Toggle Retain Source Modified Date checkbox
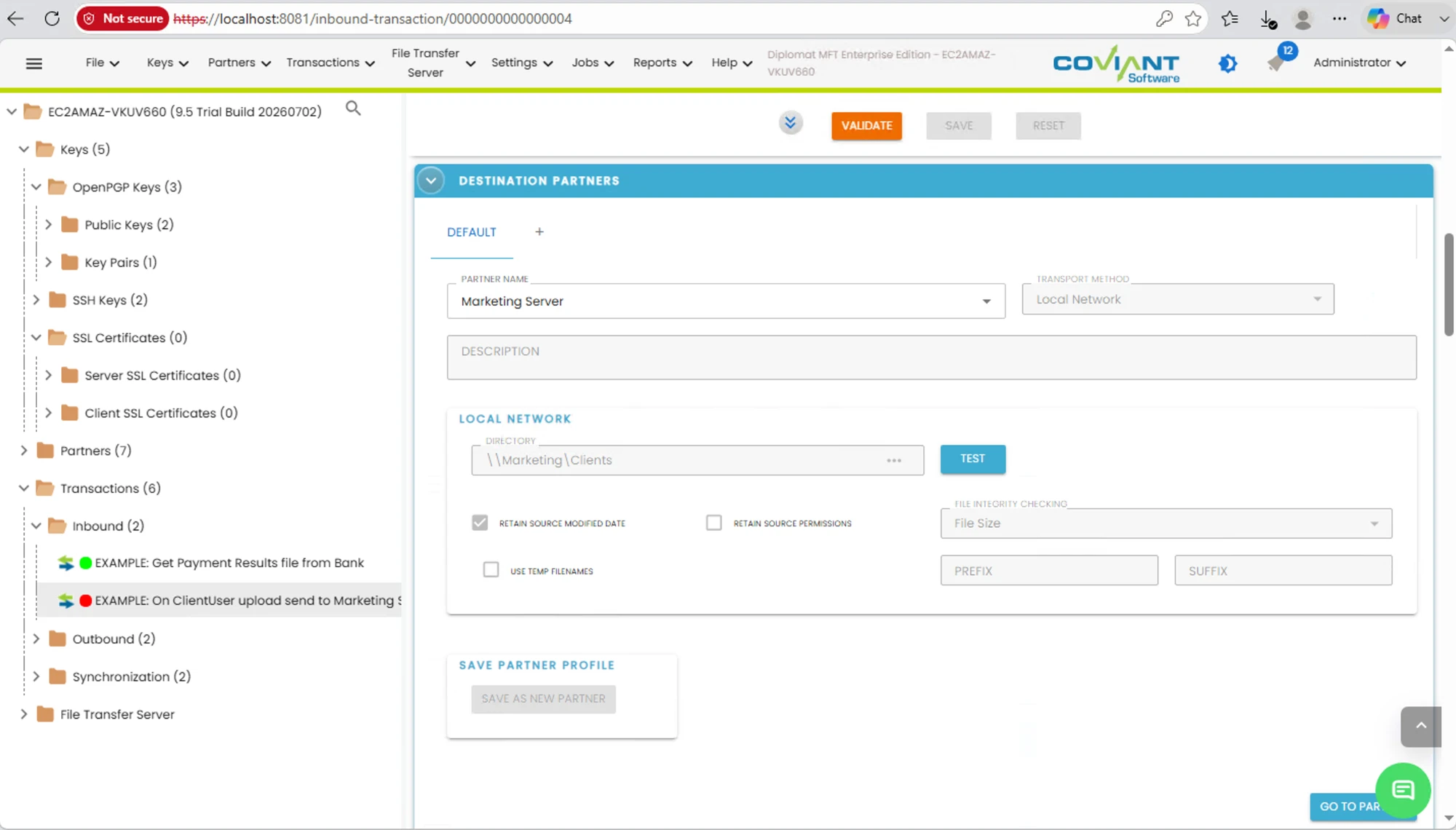 click(x=480, y=523)
